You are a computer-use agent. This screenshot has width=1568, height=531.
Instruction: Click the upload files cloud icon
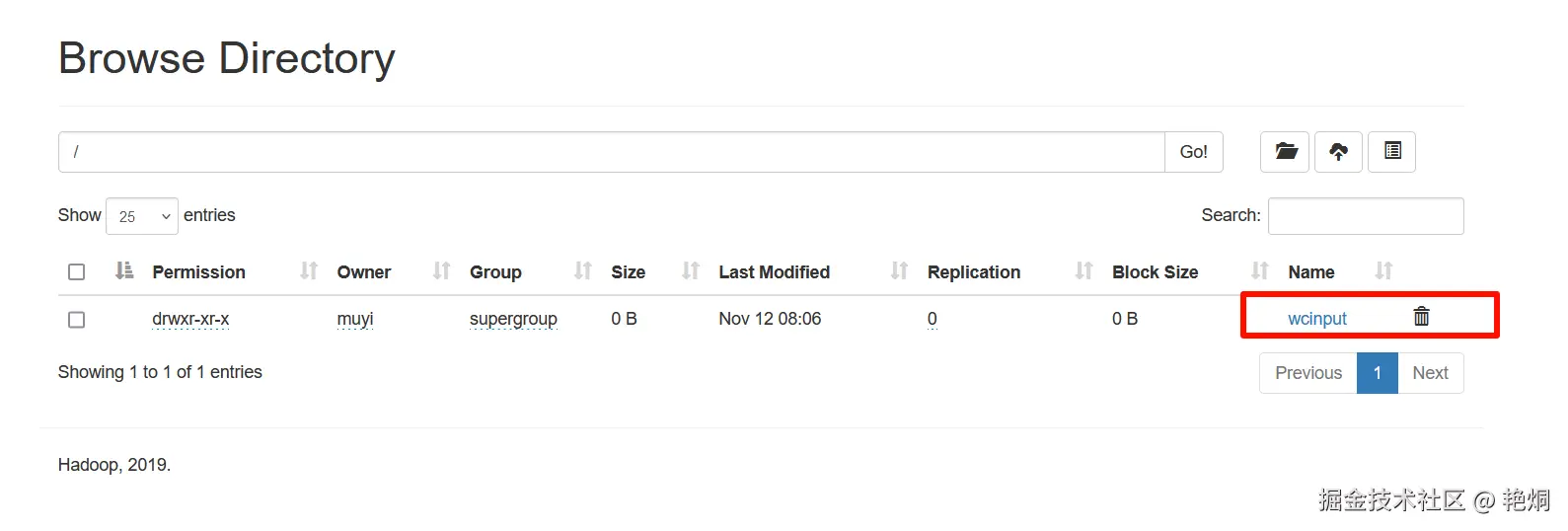tap(1338, 152)
